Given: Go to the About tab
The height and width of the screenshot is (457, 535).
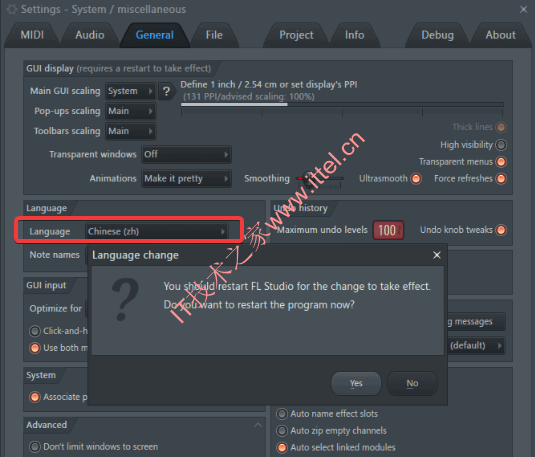Looking at the screenshot, I should pos(501,35).
